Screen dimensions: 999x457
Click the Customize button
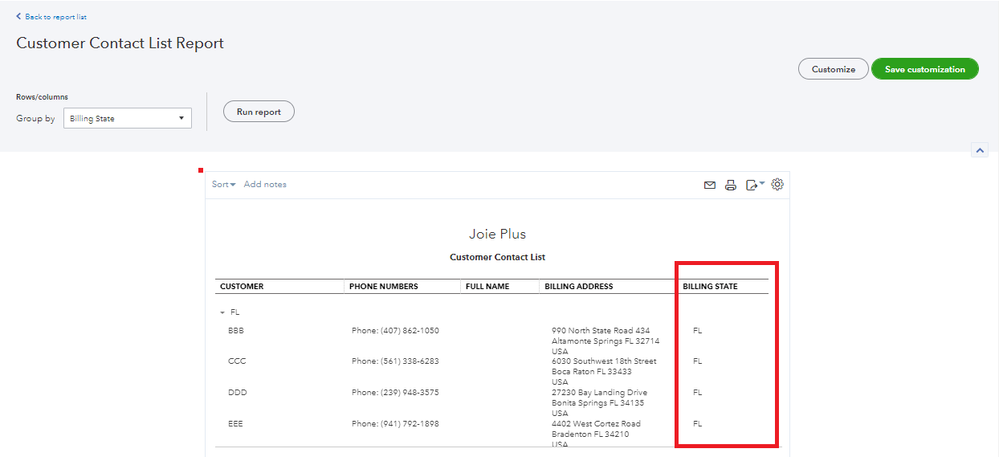click(x=833, y=69)
